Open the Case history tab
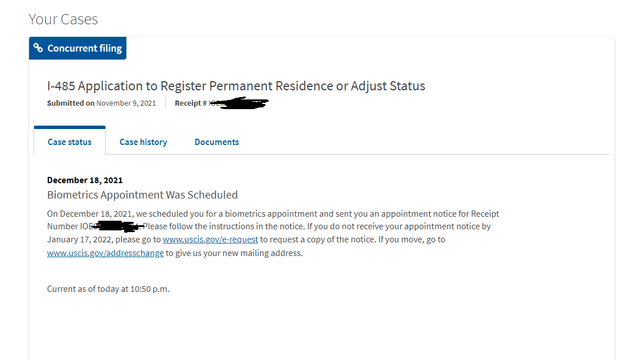The width and height of the screenshot is (640, 360). click(143, 142)
